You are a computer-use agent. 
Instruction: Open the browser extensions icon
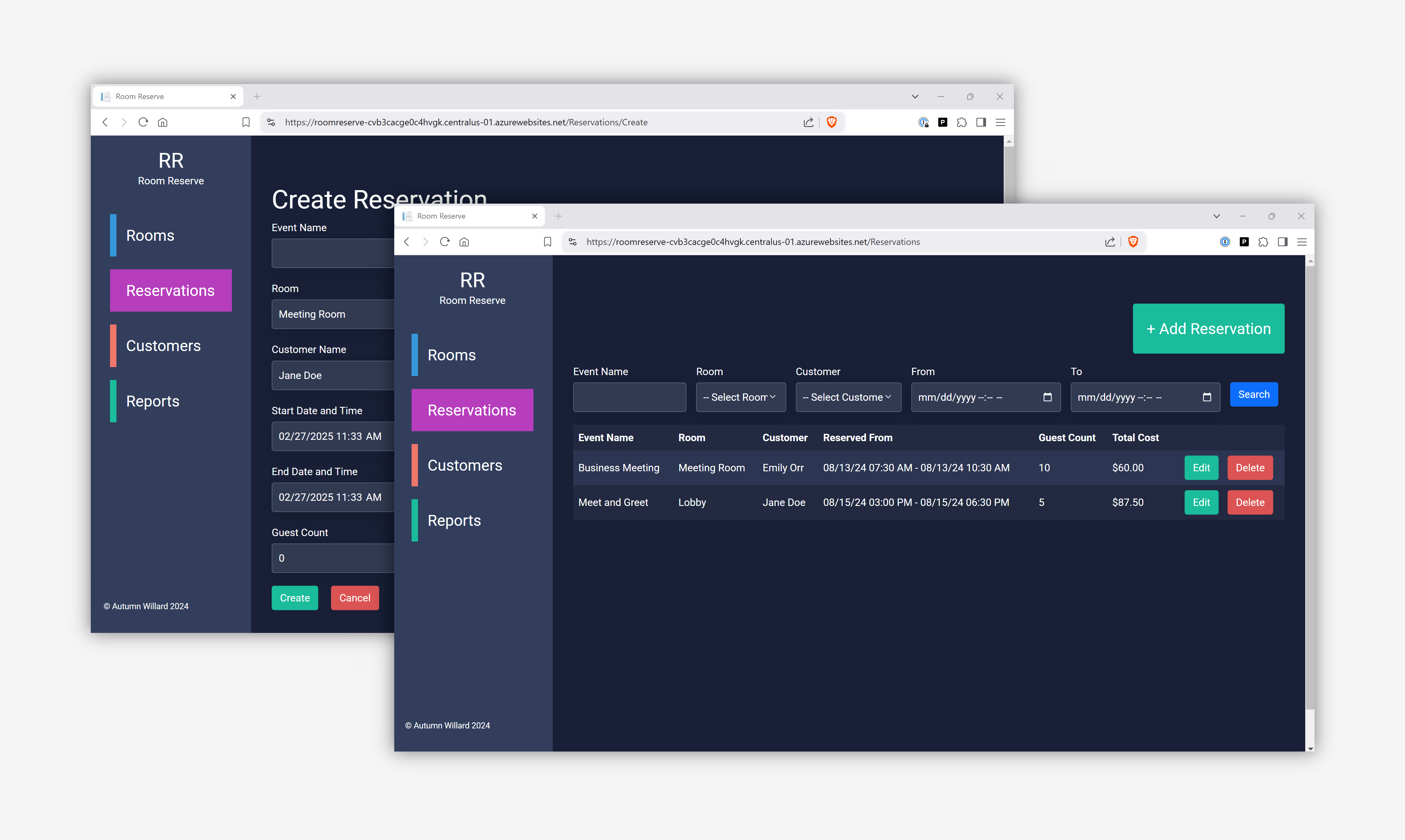click(x=1264, y=242)
